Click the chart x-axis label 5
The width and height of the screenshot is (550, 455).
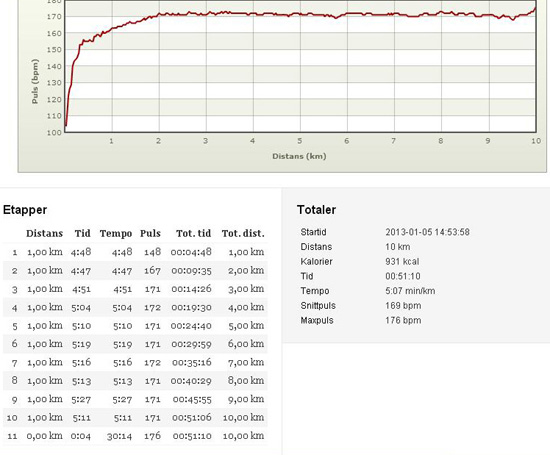point(300,141)
